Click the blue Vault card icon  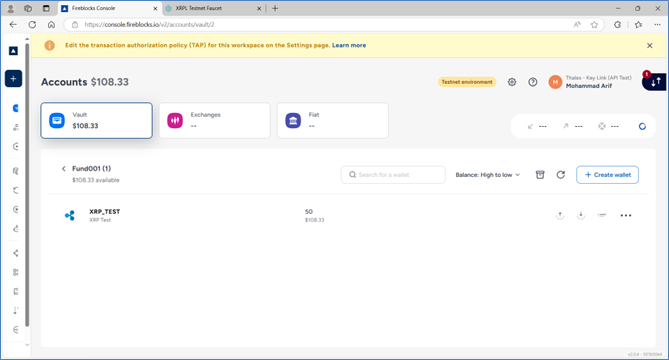(57, 120)
